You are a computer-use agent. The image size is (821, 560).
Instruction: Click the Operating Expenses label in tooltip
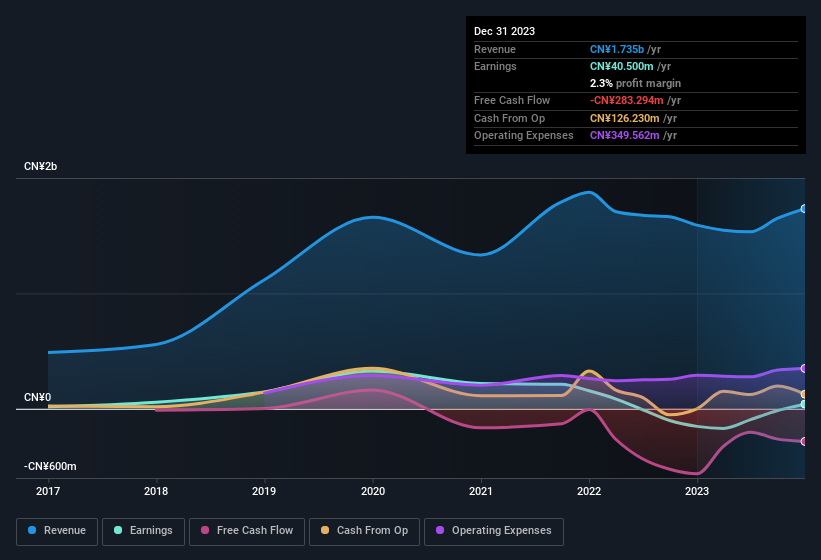pyautogui.click(x=524, y=136)
